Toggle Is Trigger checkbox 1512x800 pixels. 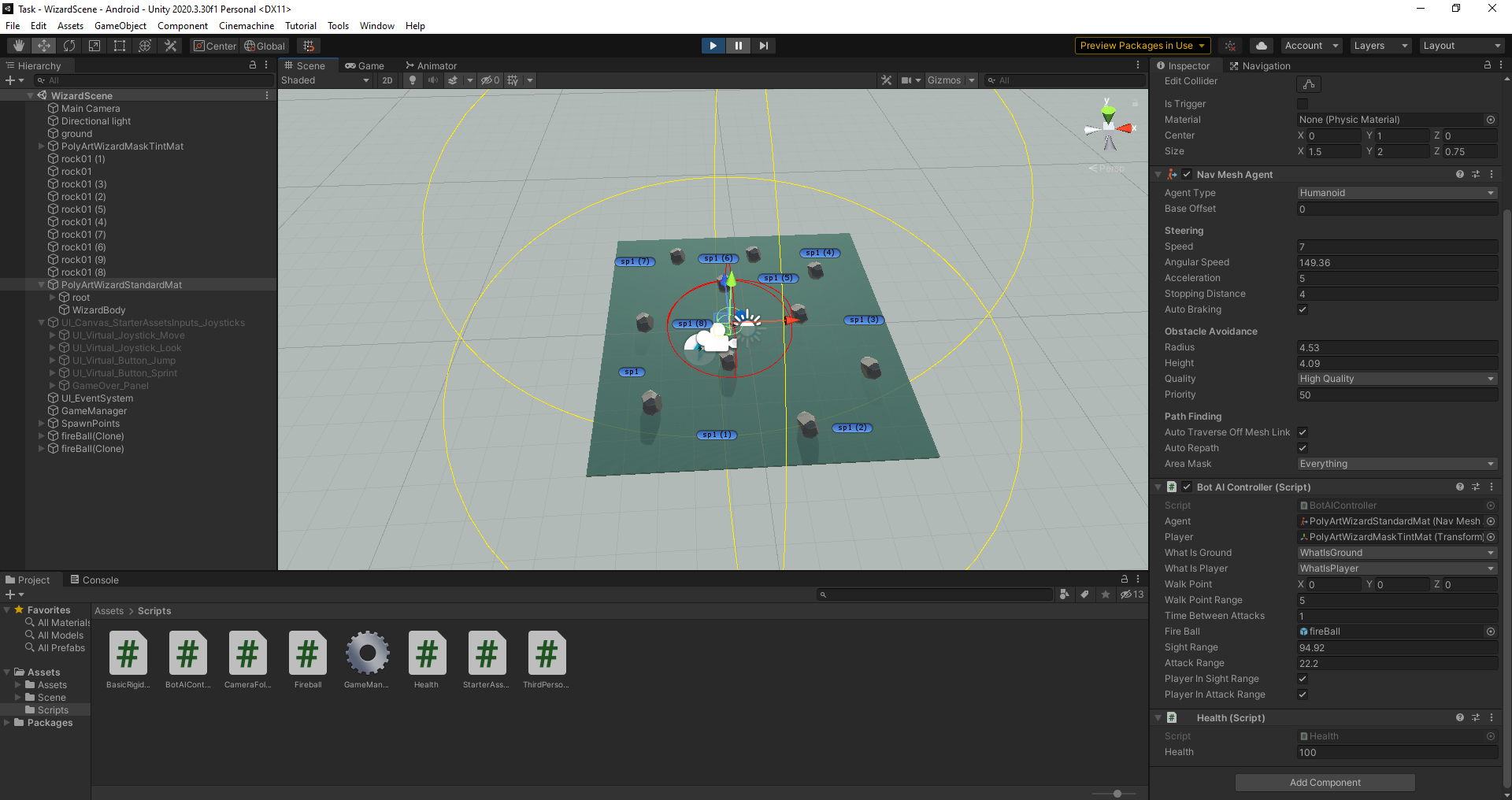click(x=1303, y=104)
